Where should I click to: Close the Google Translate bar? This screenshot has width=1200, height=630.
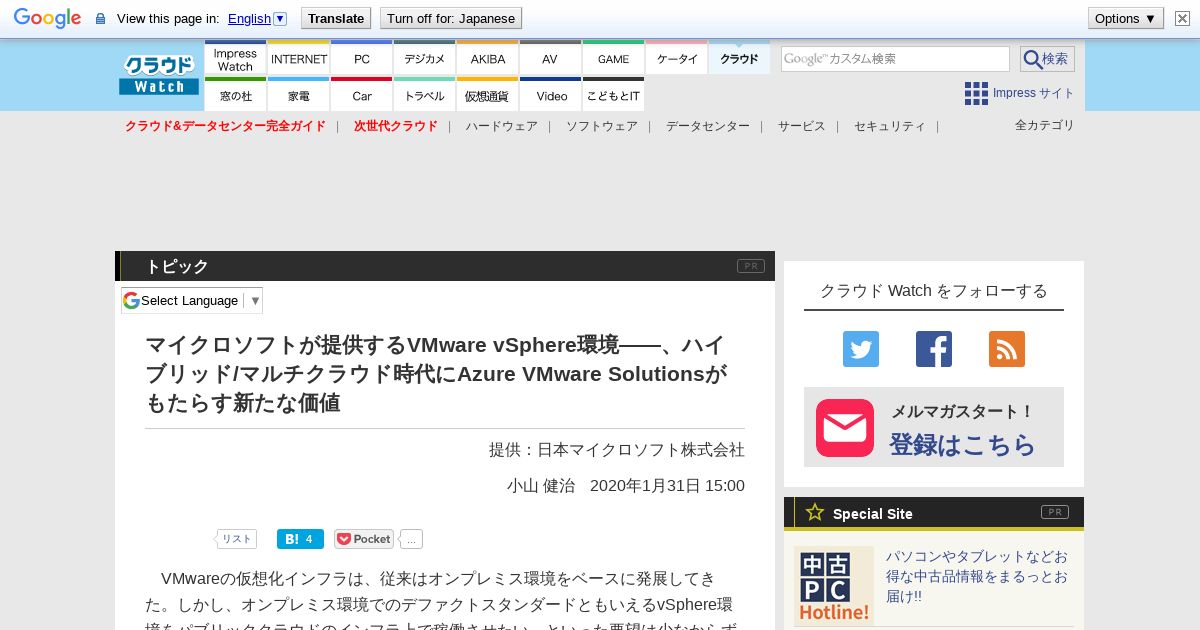(x=1182, y=18)
